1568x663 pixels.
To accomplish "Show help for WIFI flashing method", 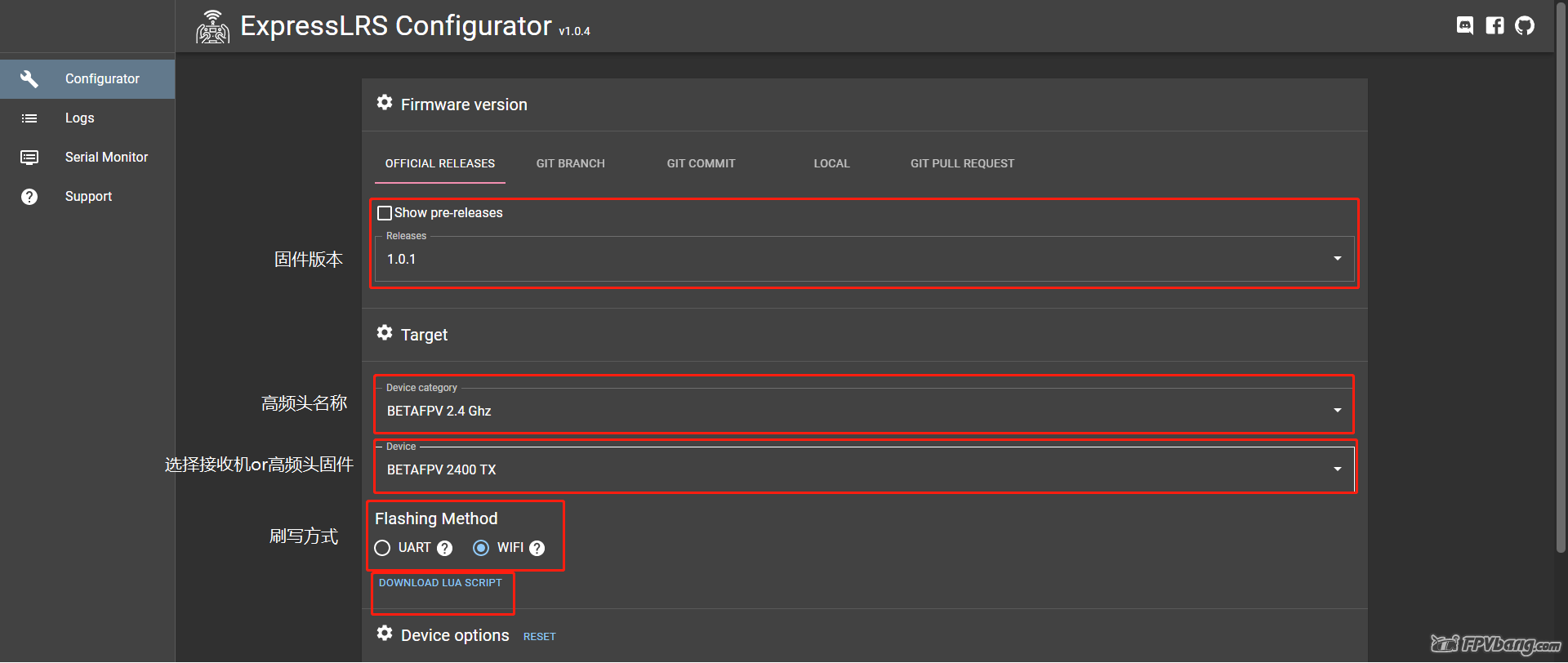I will [537, 549].
